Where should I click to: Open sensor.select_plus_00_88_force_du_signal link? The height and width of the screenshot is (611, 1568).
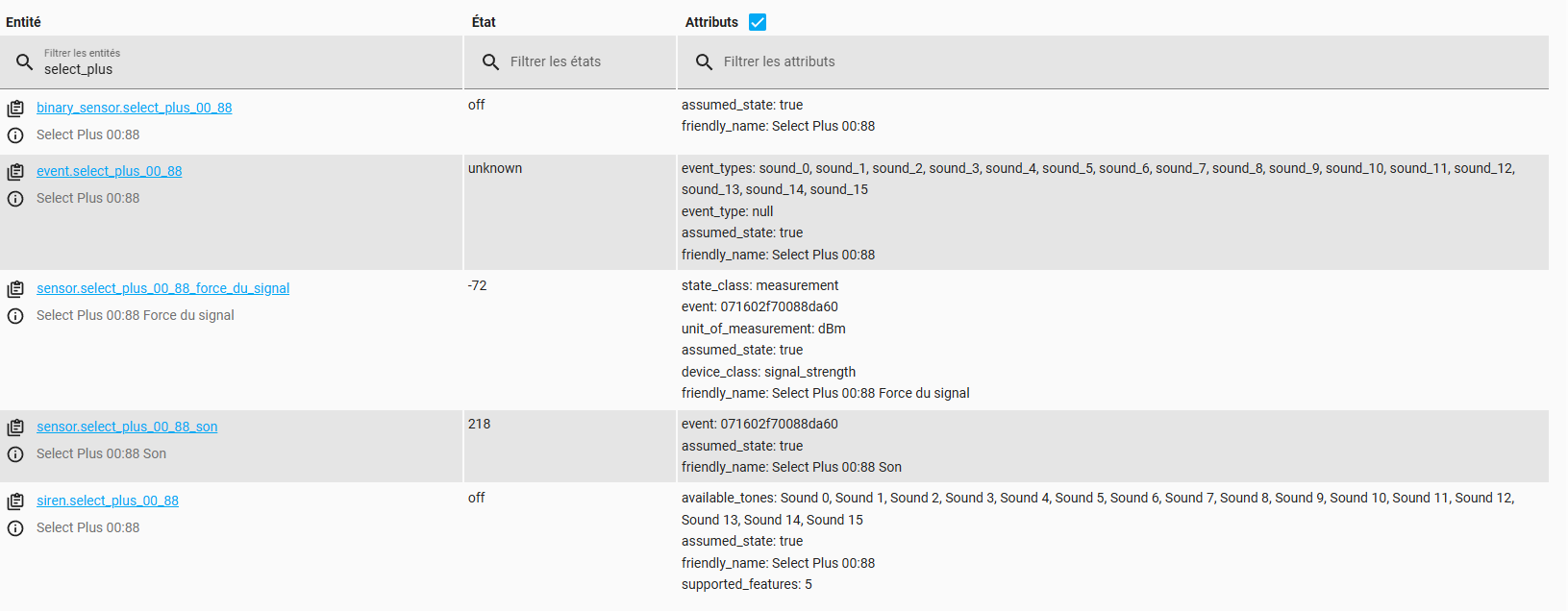162,288
